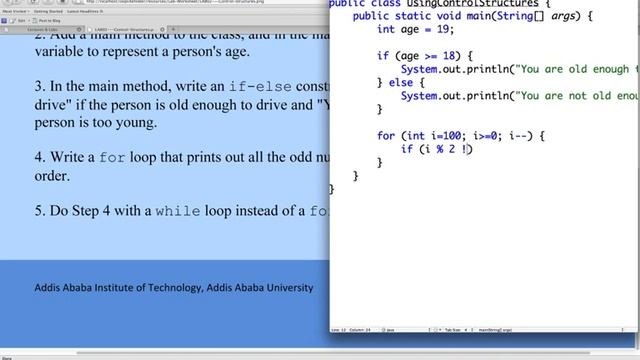Viewport: 640px width, 360px height.
Task: Click step 3 'In the main method' text
Action: click(x=182, y=104)
